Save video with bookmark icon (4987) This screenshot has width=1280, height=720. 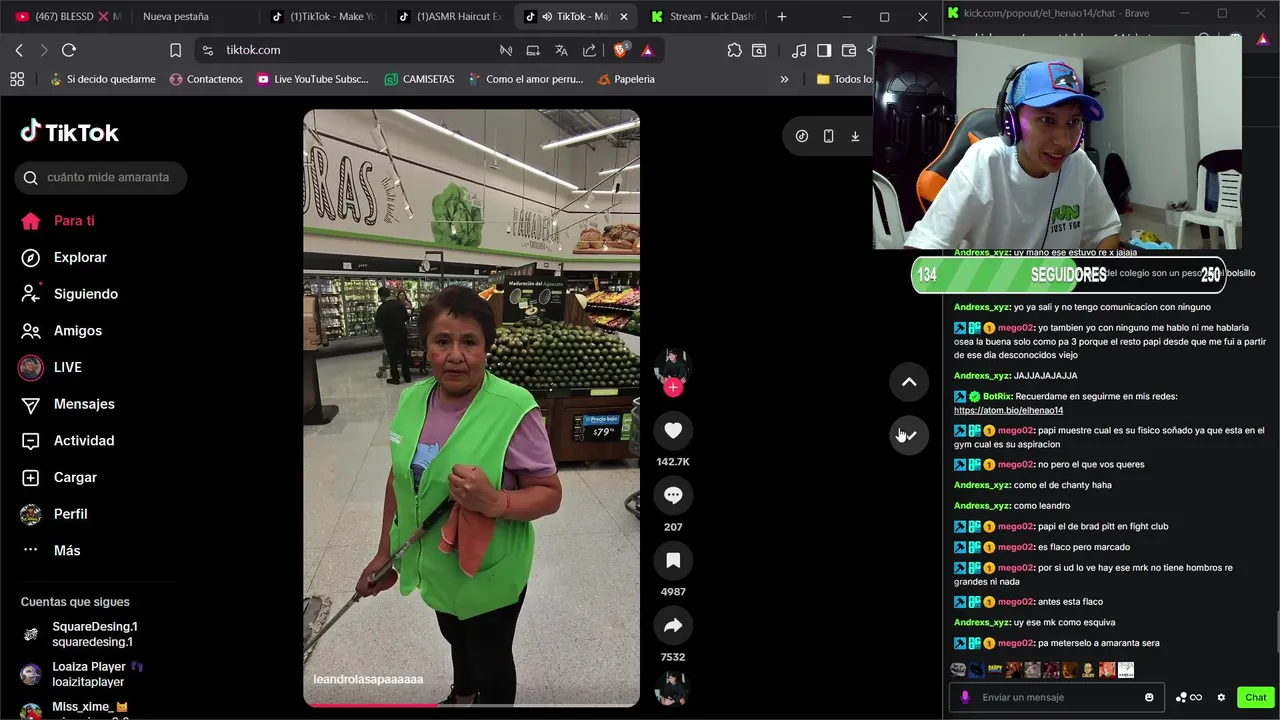coord(673,560)
